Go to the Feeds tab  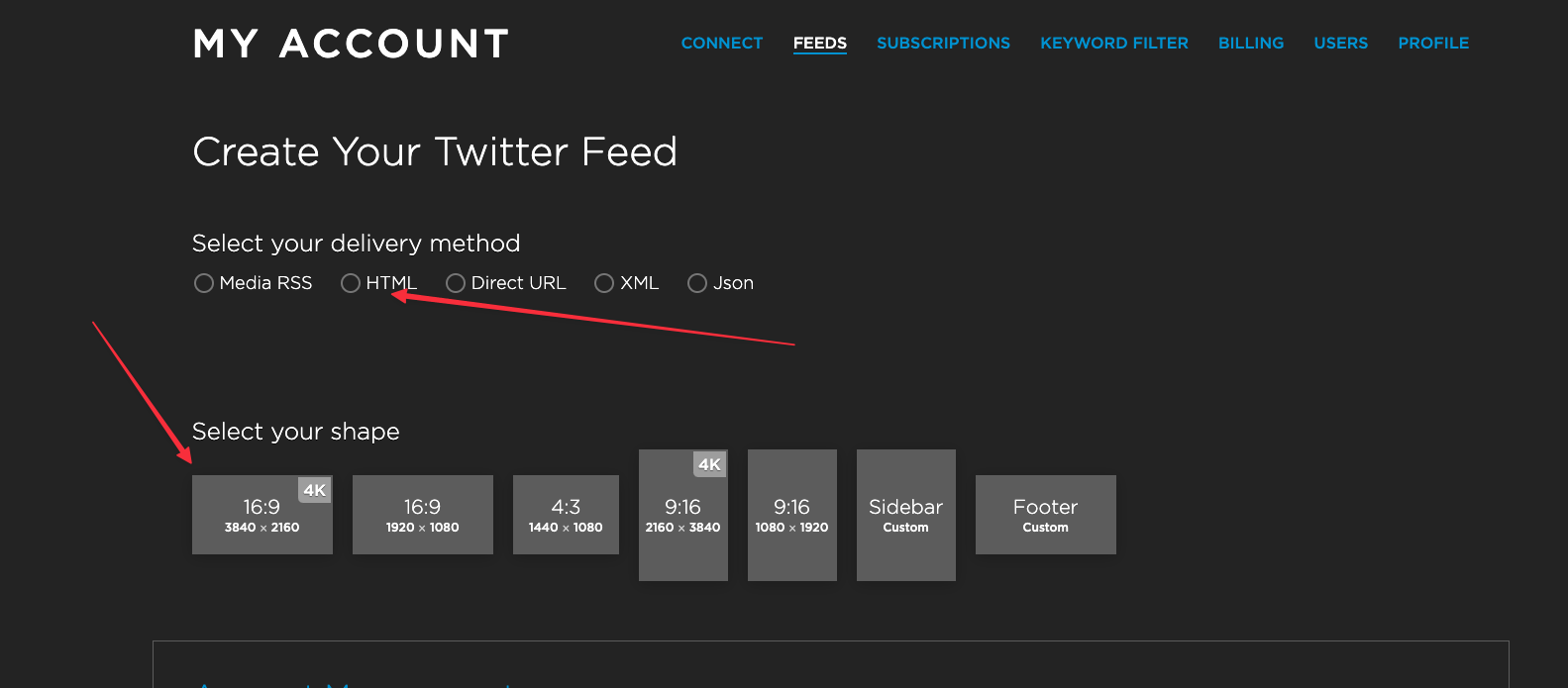coord(820,44)
